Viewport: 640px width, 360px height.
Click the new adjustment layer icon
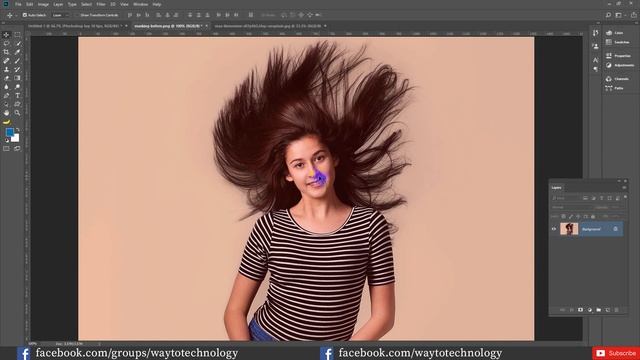[x=589, y=310]
